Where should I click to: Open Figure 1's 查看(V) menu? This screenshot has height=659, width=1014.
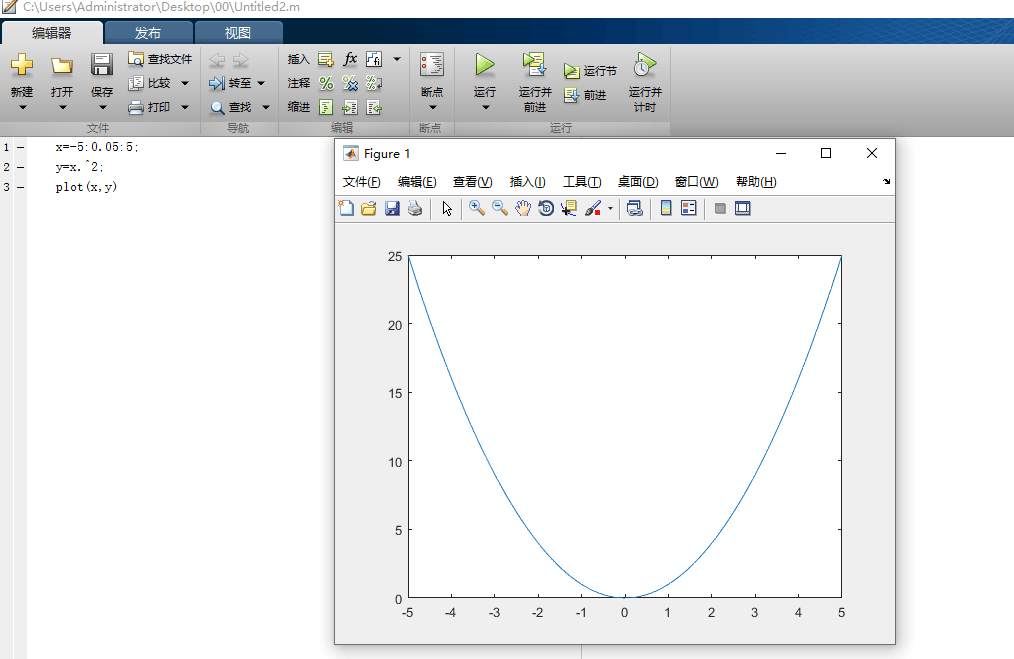473,182
